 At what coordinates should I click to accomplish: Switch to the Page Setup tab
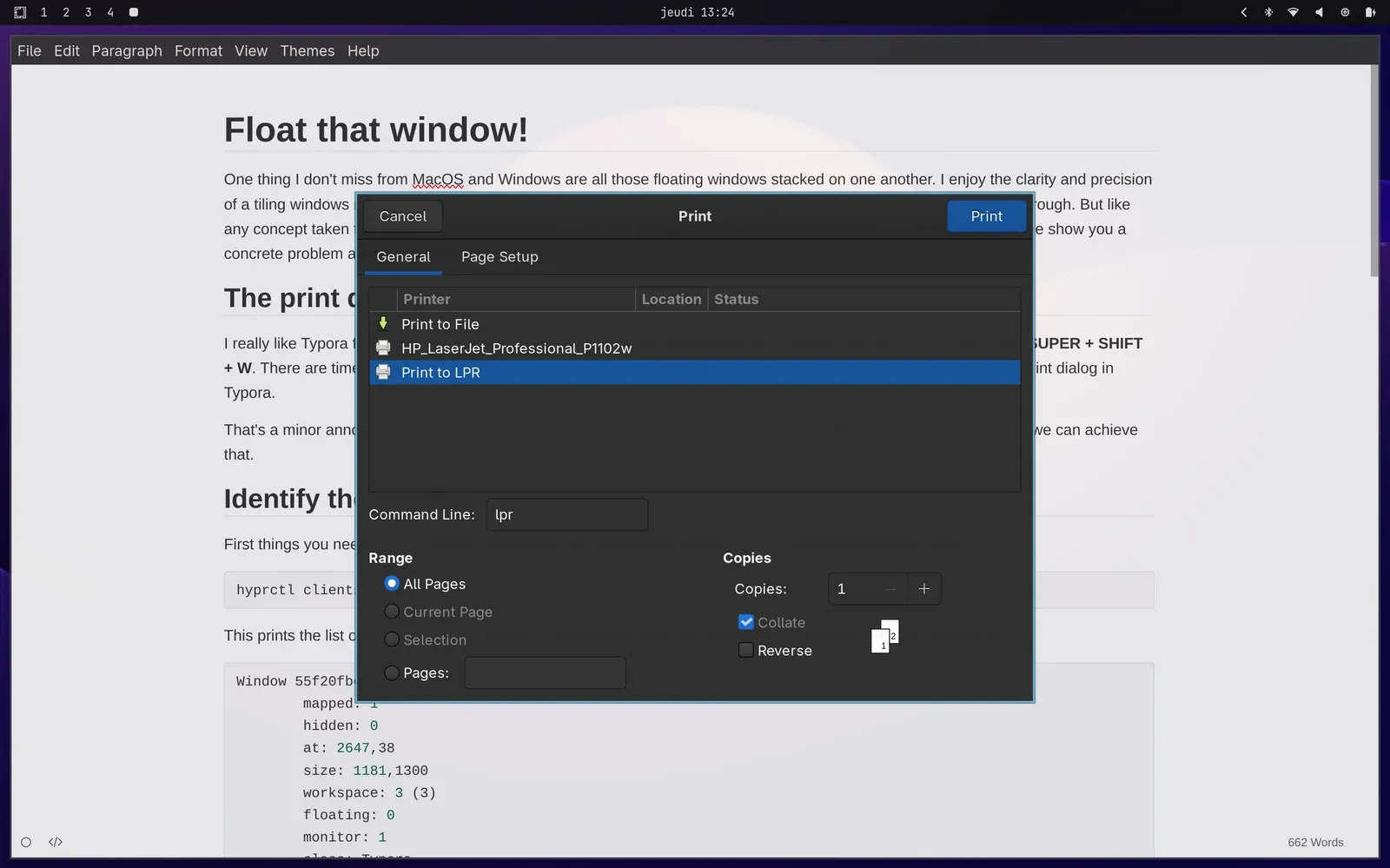(x=500, y=256)
